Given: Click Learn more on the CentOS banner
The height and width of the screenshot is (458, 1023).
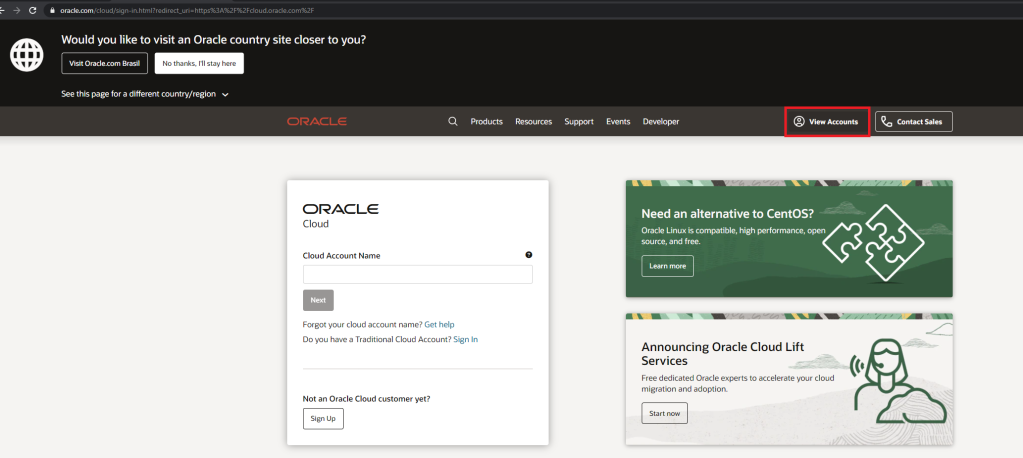Looking at the screenshot, I should (x=667, y=266).
